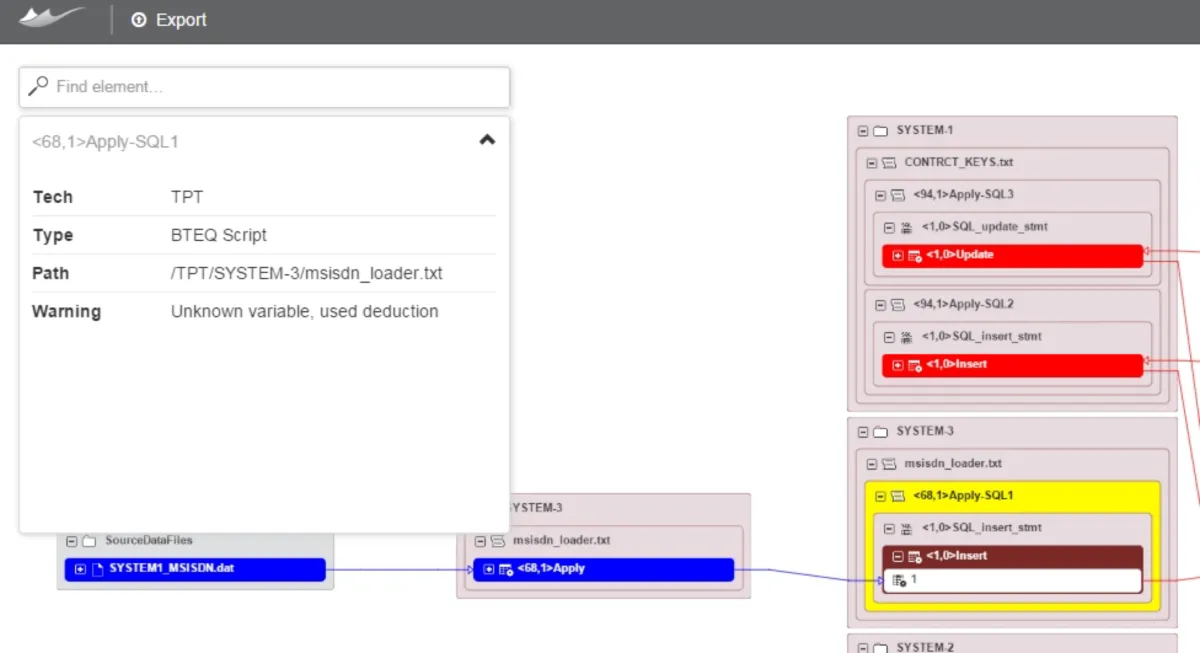
Task: Collapse the SYSTEM-2 group node
Action: click(x=863, y=647)
